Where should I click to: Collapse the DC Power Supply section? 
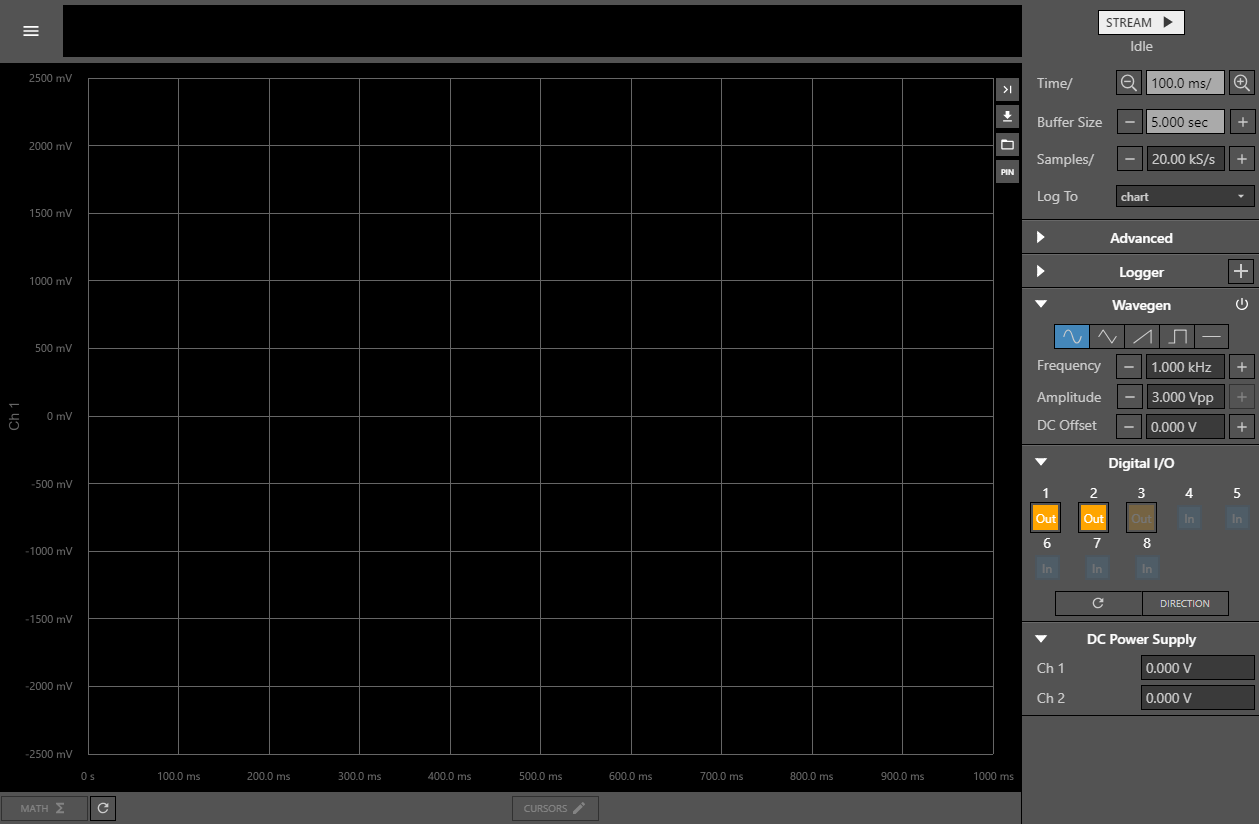point(1140,639)
